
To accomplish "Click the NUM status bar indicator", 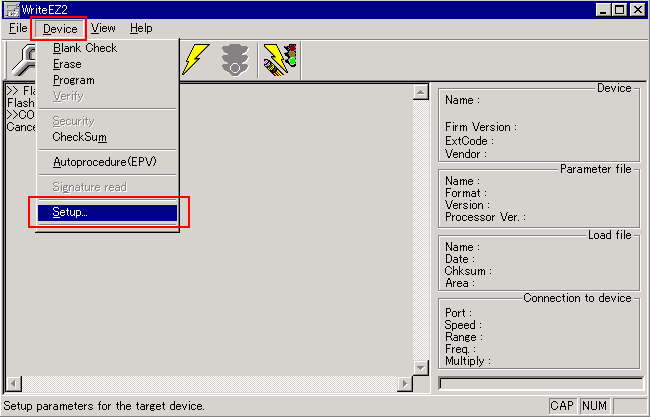I will (594, 405).
